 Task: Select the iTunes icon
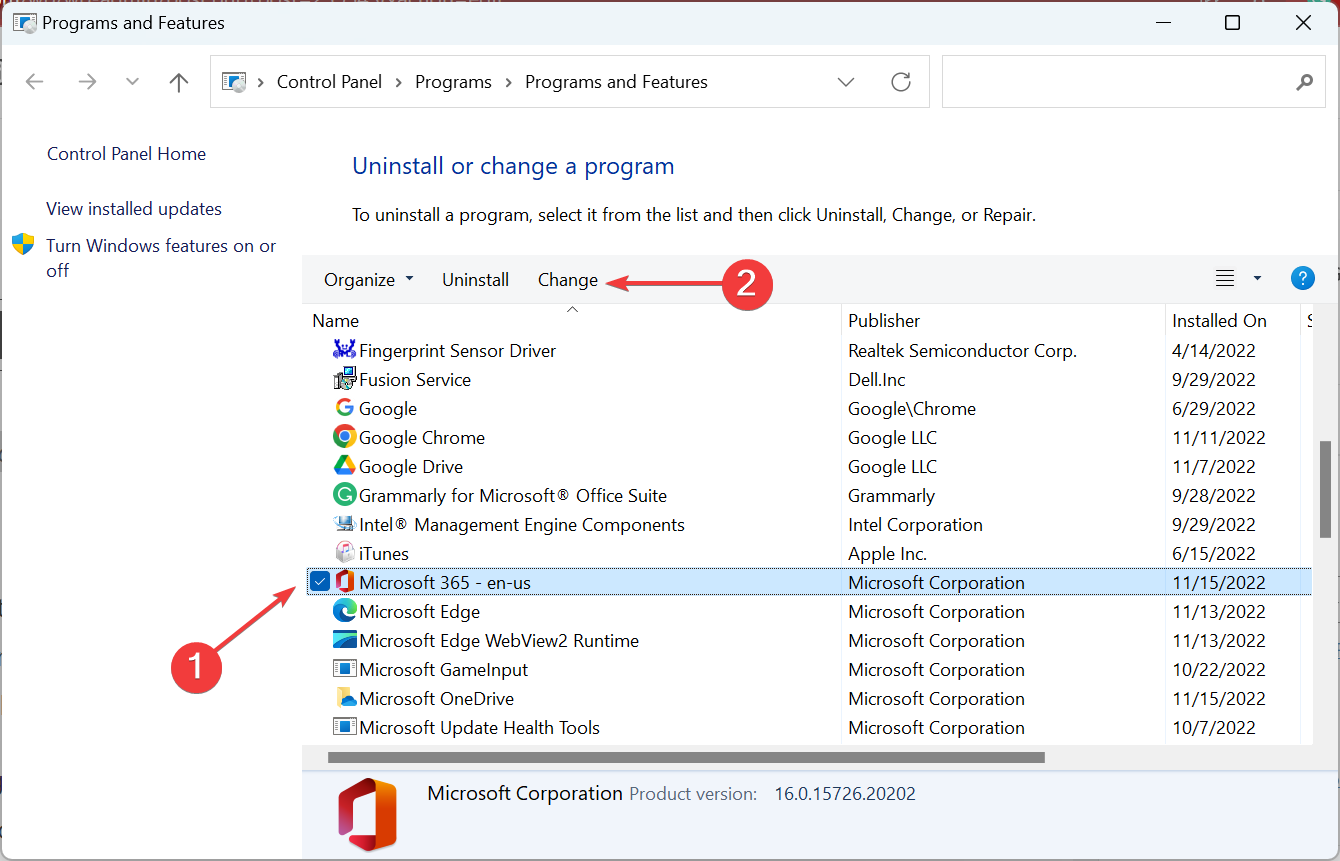point(345,553)
